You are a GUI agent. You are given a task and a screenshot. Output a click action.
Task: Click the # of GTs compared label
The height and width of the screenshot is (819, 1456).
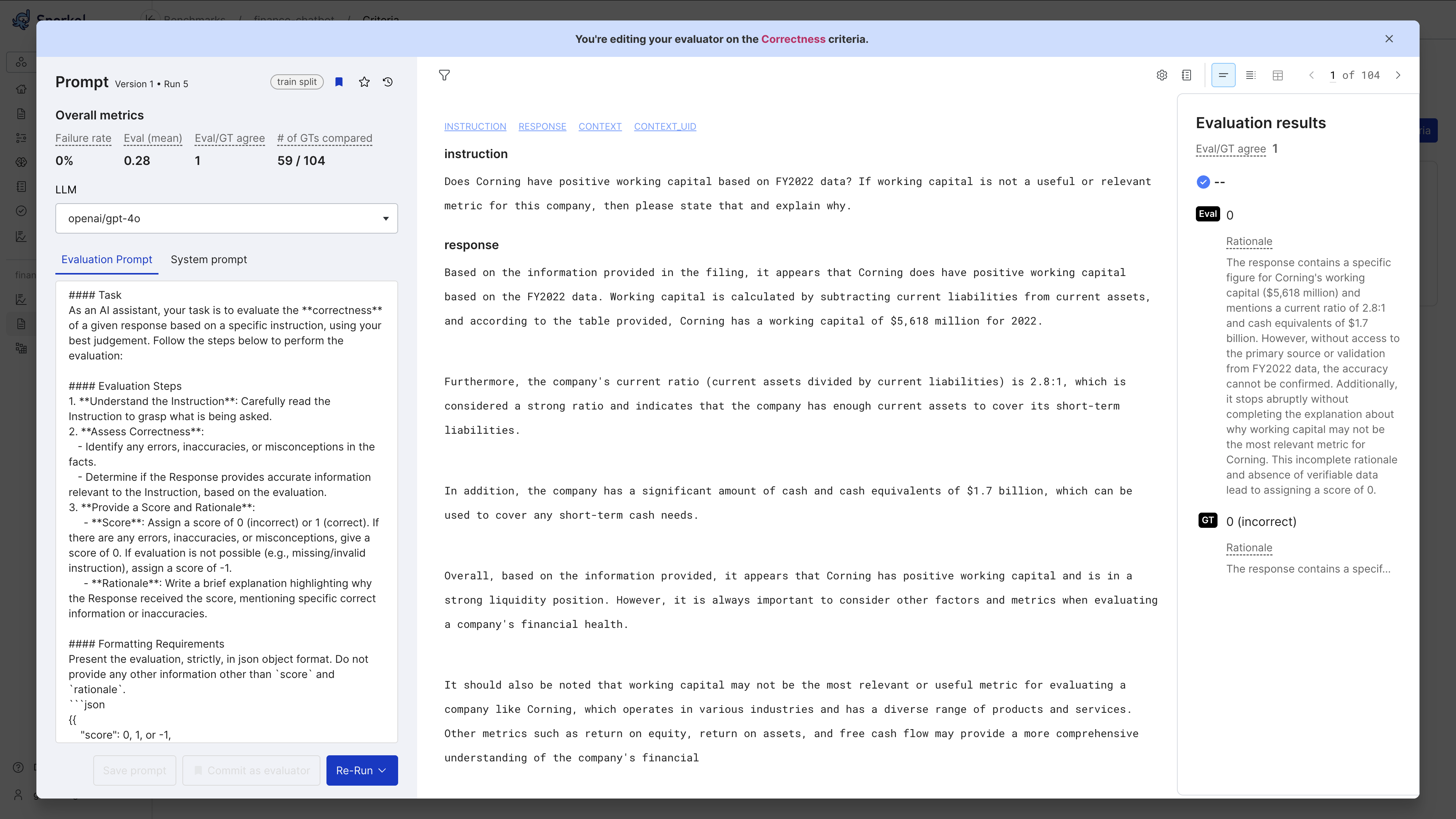click(x=325, y=138)
